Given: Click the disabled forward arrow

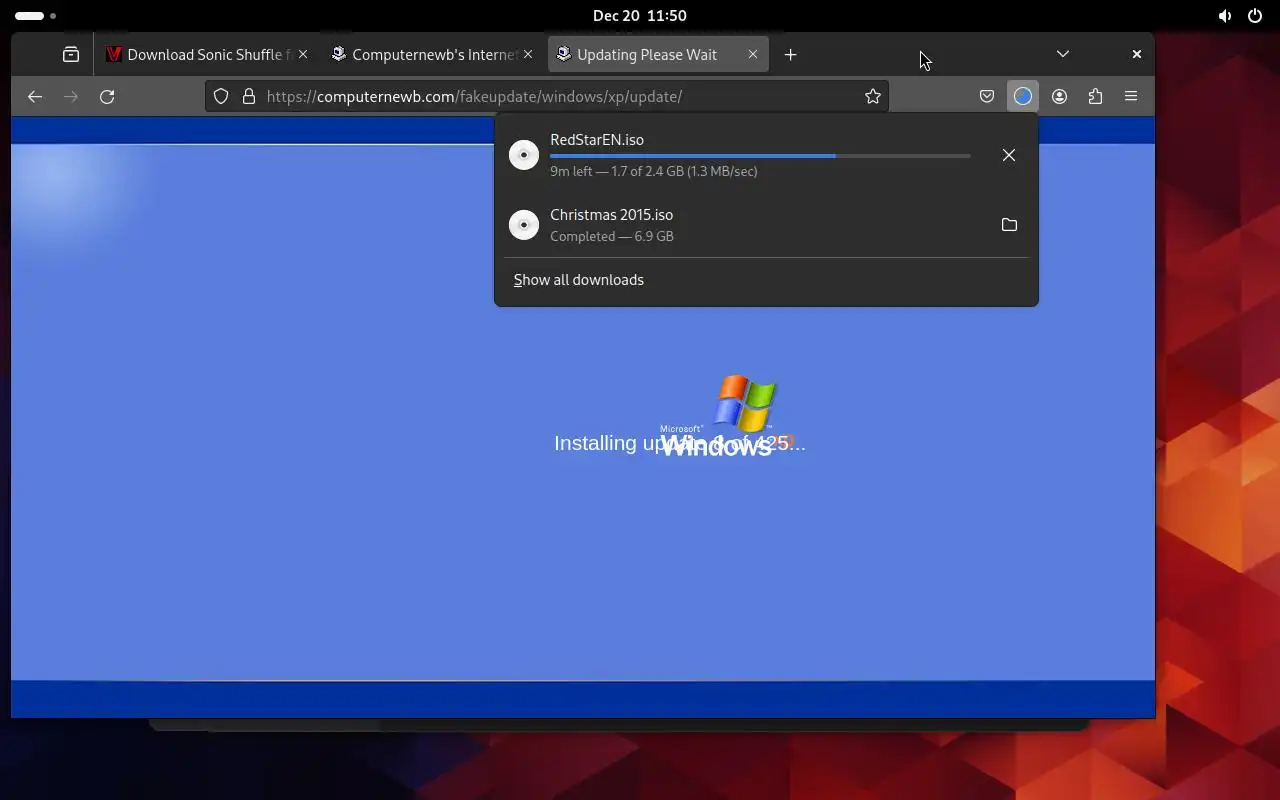Looking at the screenshot, I should 71,97.
